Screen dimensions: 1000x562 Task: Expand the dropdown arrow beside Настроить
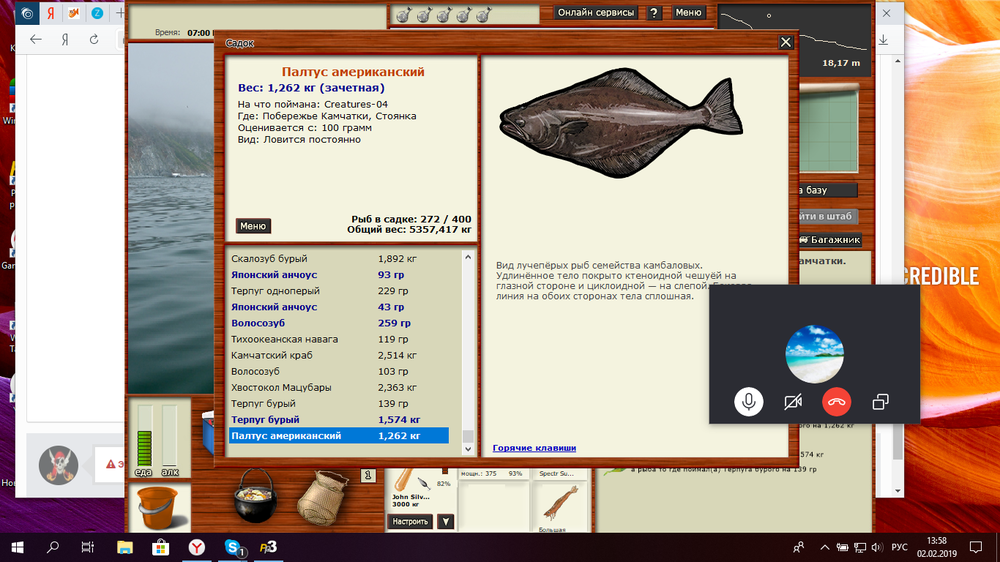pyautogui.click(x=445, y=521)
